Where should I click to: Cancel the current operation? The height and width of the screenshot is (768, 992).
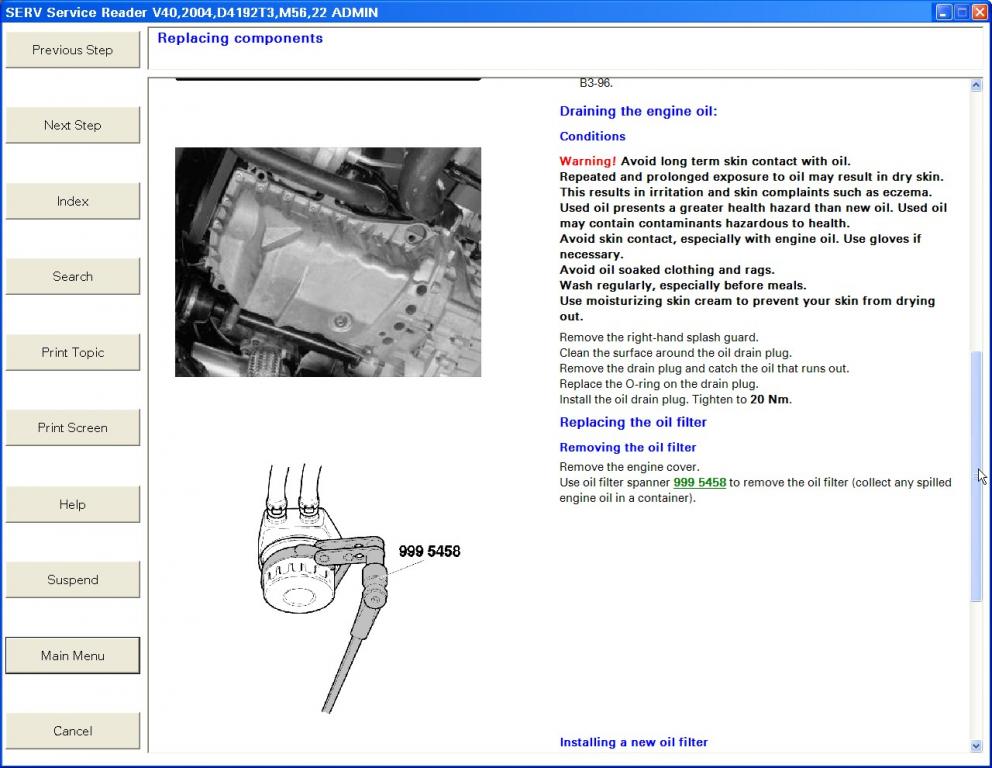73,731
